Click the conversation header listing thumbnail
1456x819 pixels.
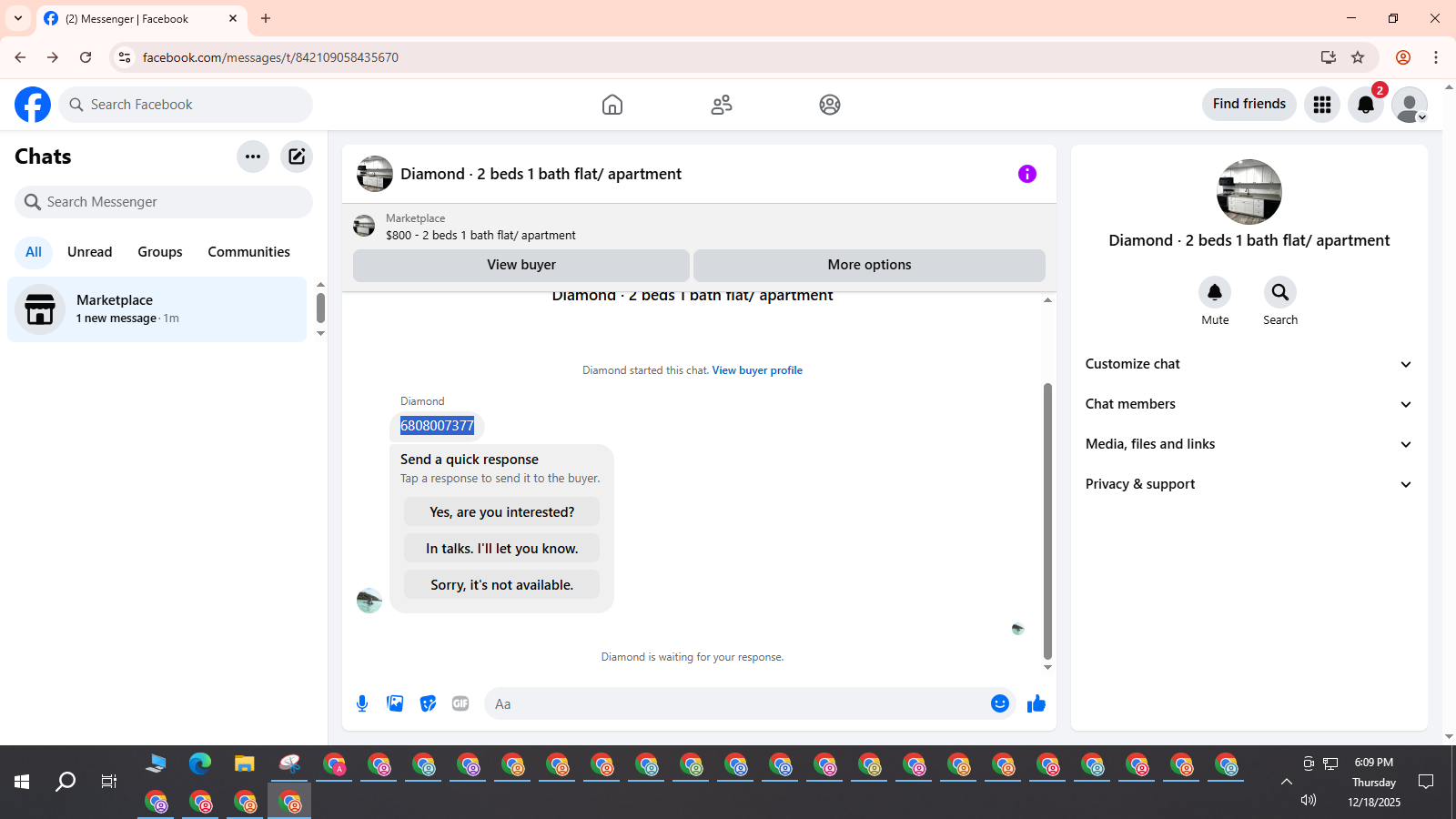375,174
